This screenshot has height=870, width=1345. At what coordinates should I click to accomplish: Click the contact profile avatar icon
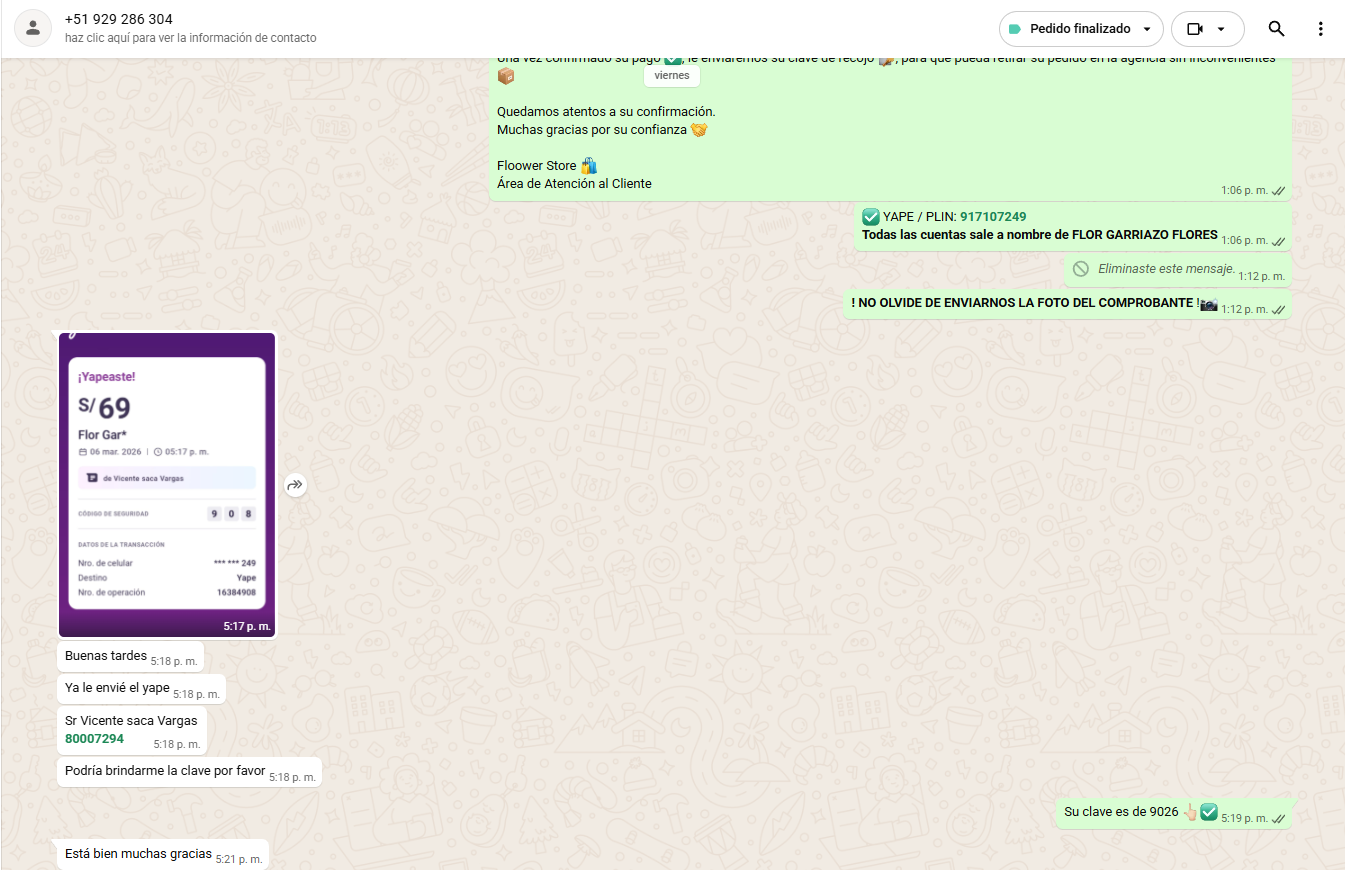[x=33, y=29]
